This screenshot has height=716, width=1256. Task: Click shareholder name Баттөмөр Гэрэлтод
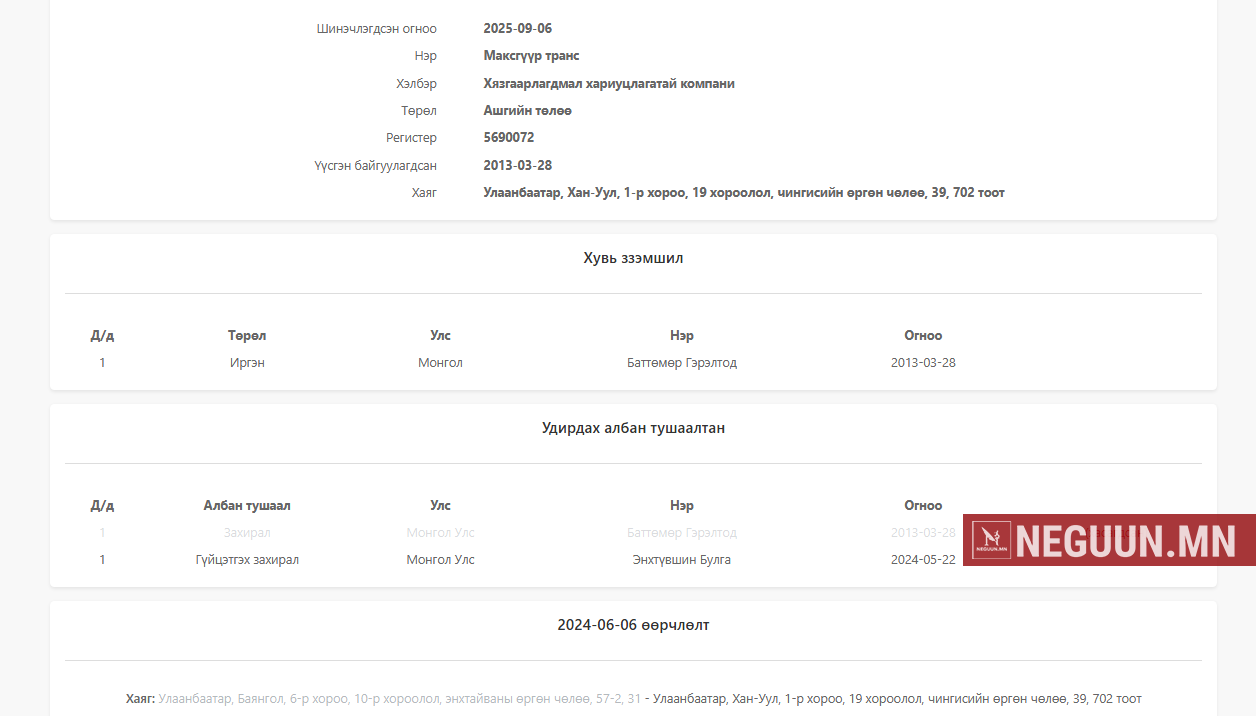tap(681, 363)
